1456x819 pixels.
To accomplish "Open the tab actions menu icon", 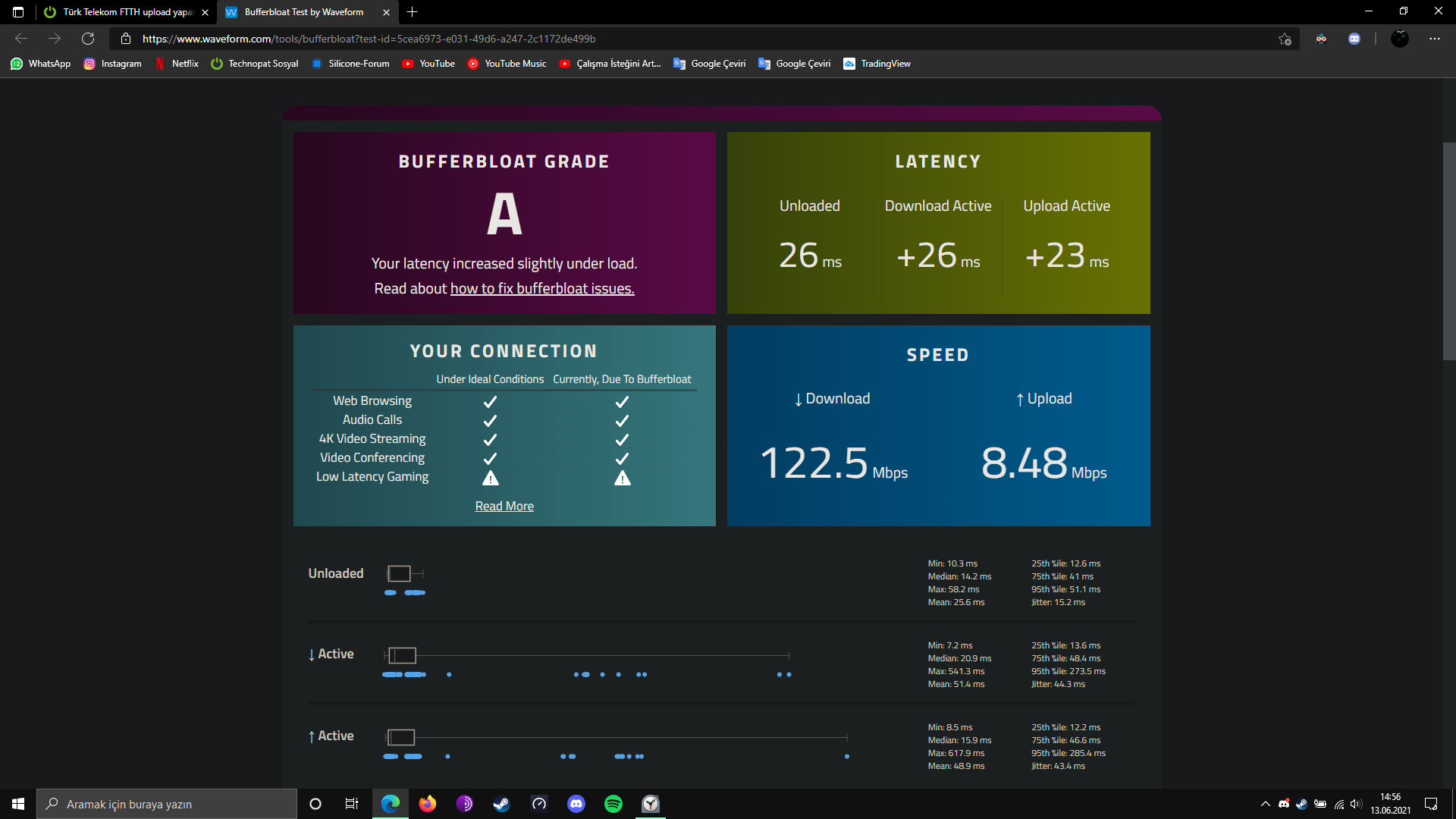I will coord(18,12).
